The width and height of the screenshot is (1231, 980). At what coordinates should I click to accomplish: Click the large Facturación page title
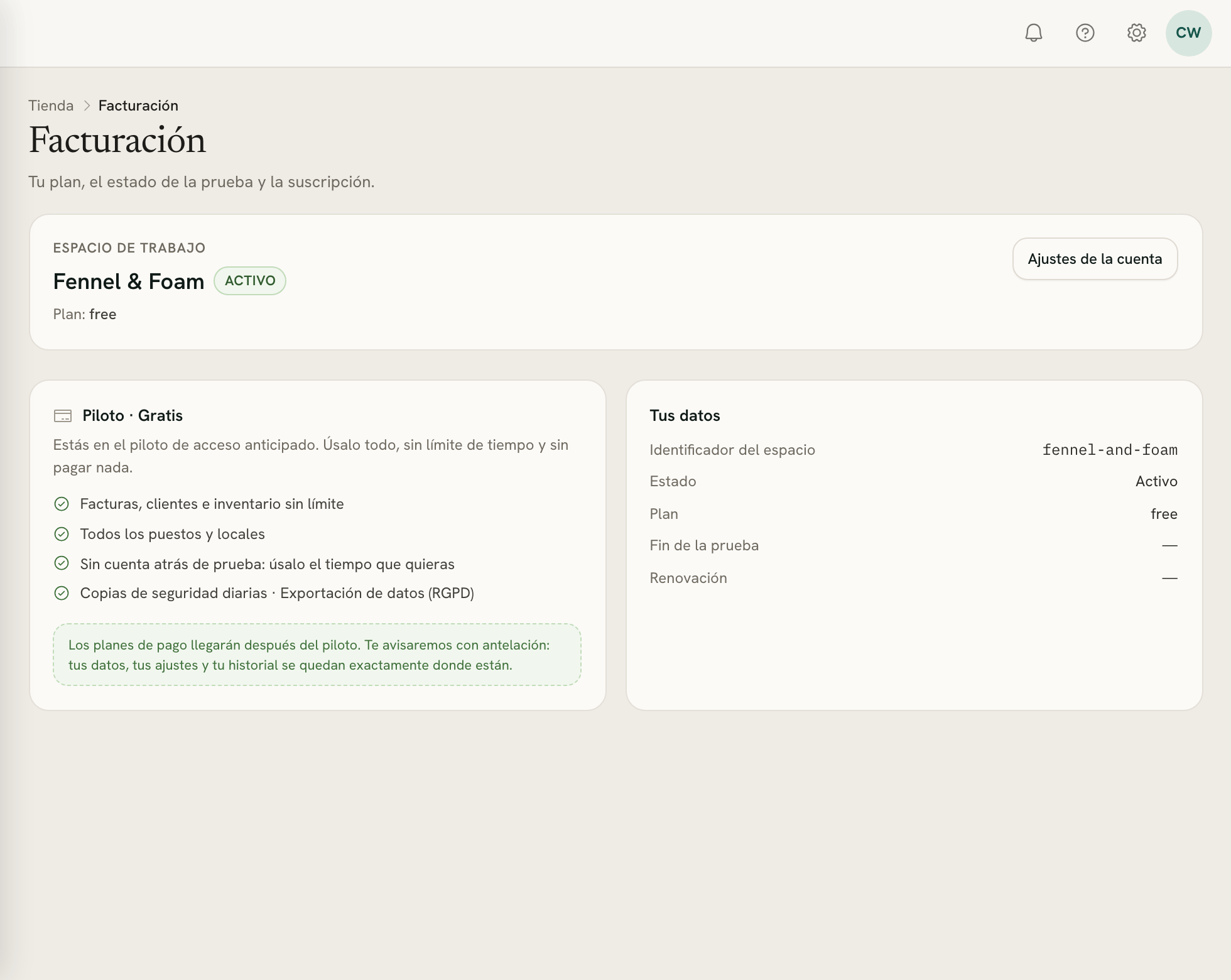point(117,139)
